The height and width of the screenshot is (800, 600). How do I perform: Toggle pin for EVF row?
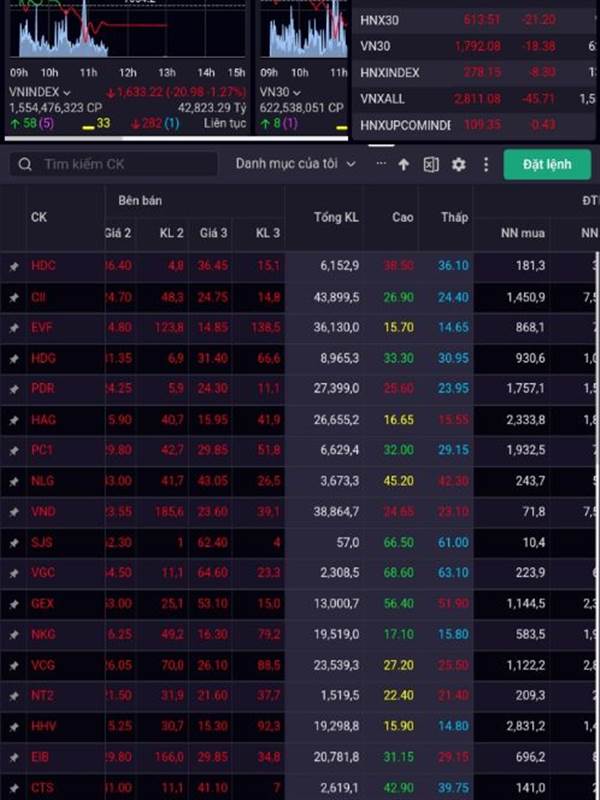(x=14, y=328)
